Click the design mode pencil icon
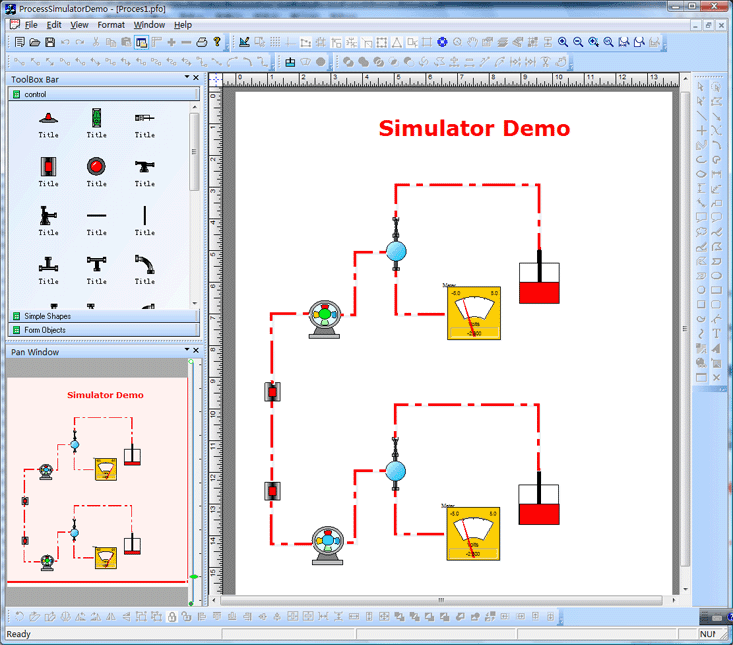 tap(244, 43)
